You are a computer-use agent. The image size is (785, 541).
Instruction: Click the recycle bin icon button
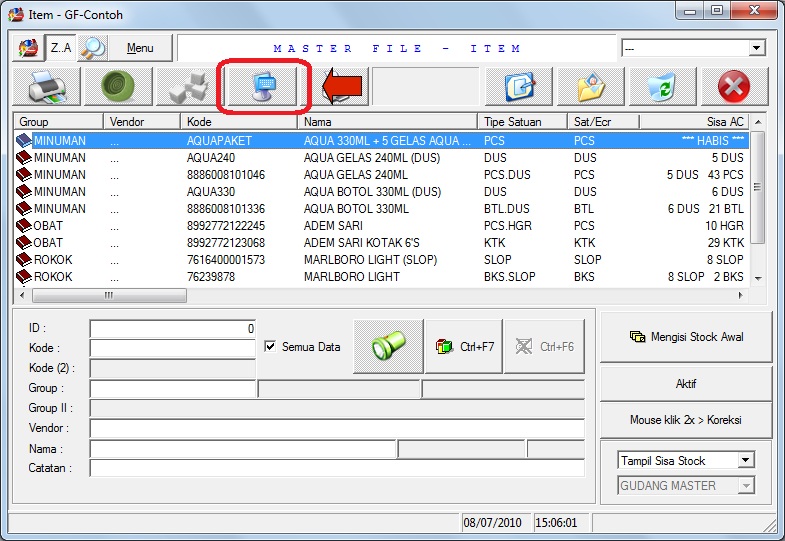(662, 87)
